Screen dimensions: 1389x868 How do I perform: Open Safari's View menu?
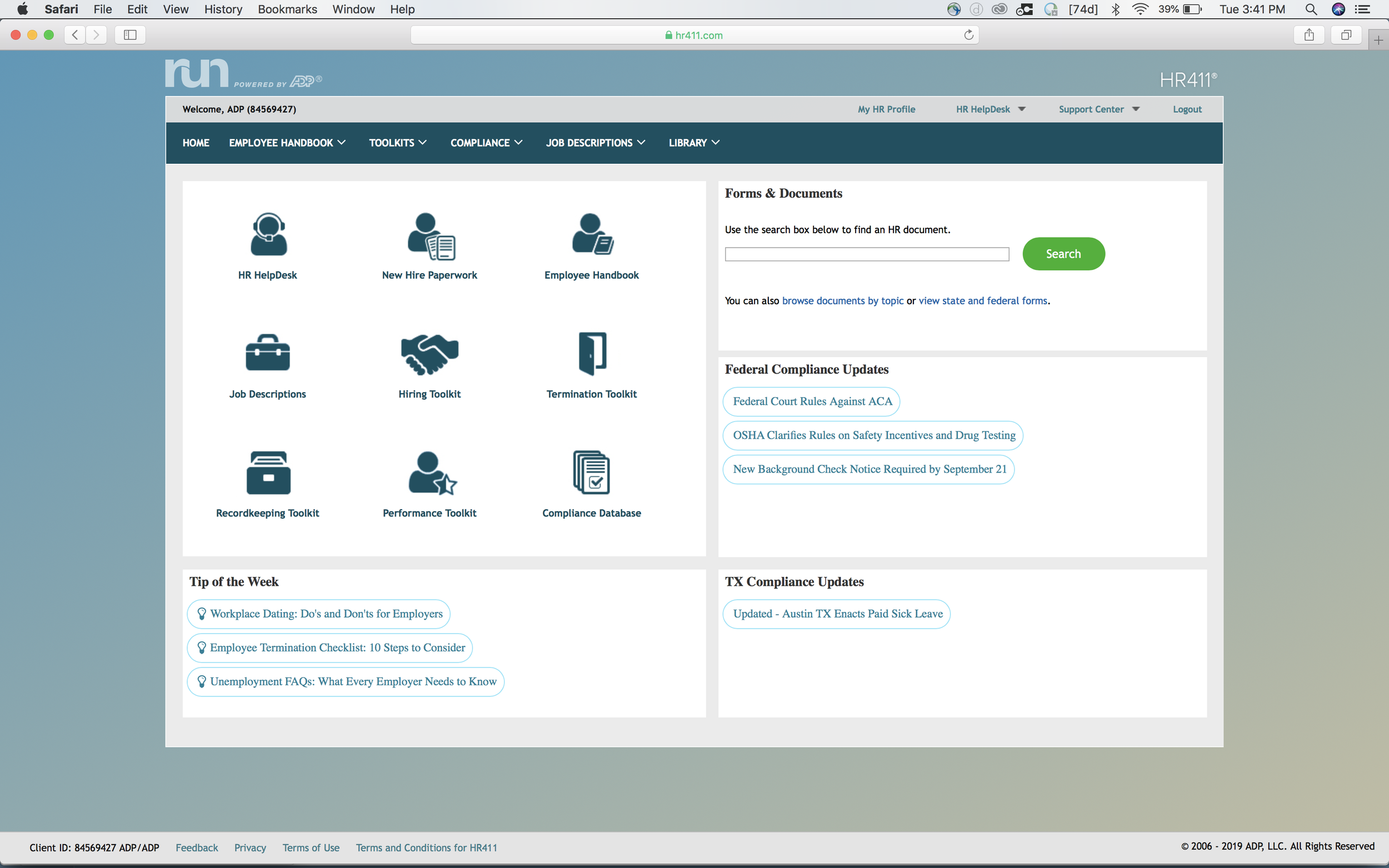pos(176,9)
